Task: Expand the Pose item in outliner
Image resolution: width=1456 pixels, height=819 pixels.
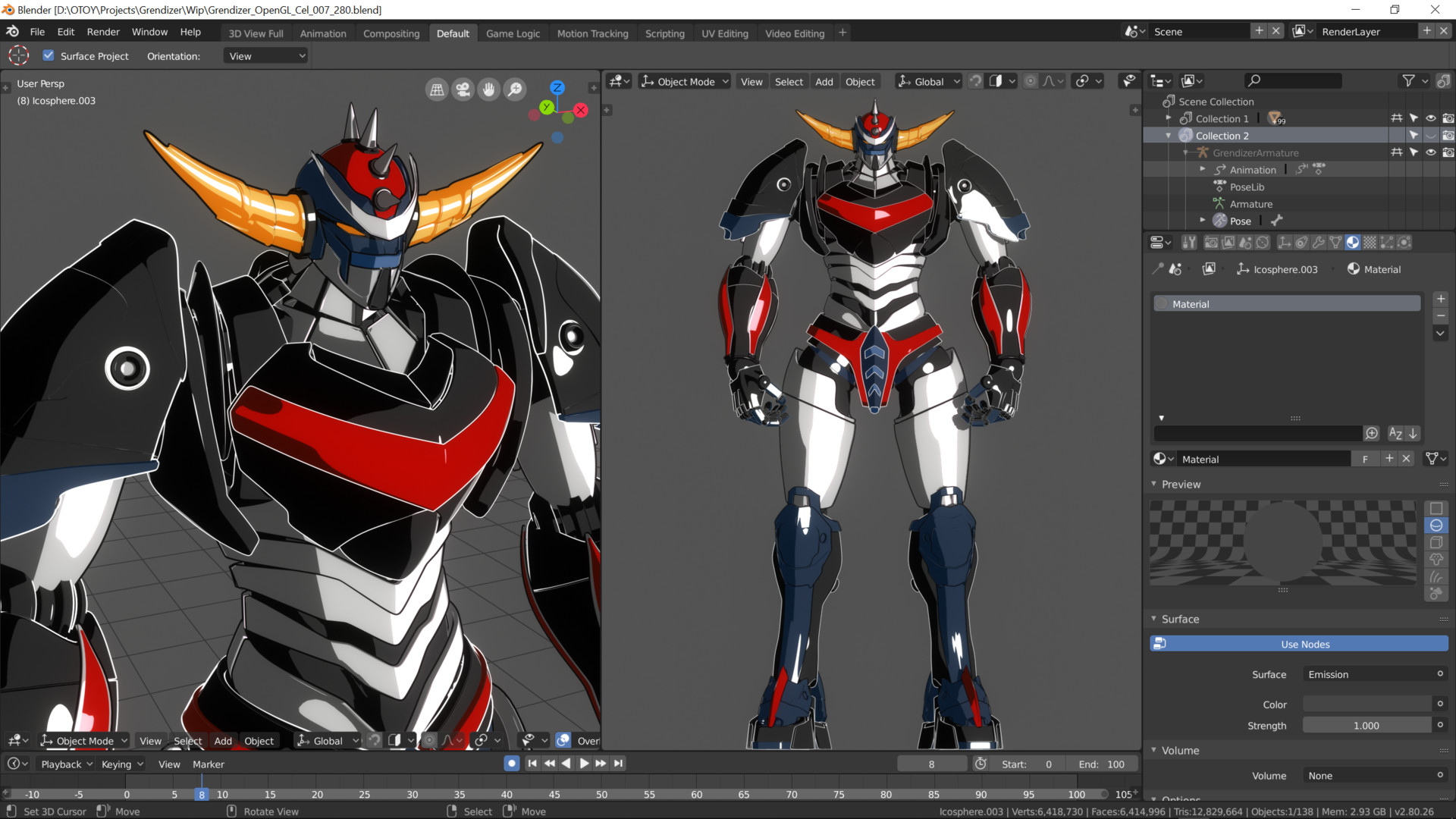Action: point(1203,221)
